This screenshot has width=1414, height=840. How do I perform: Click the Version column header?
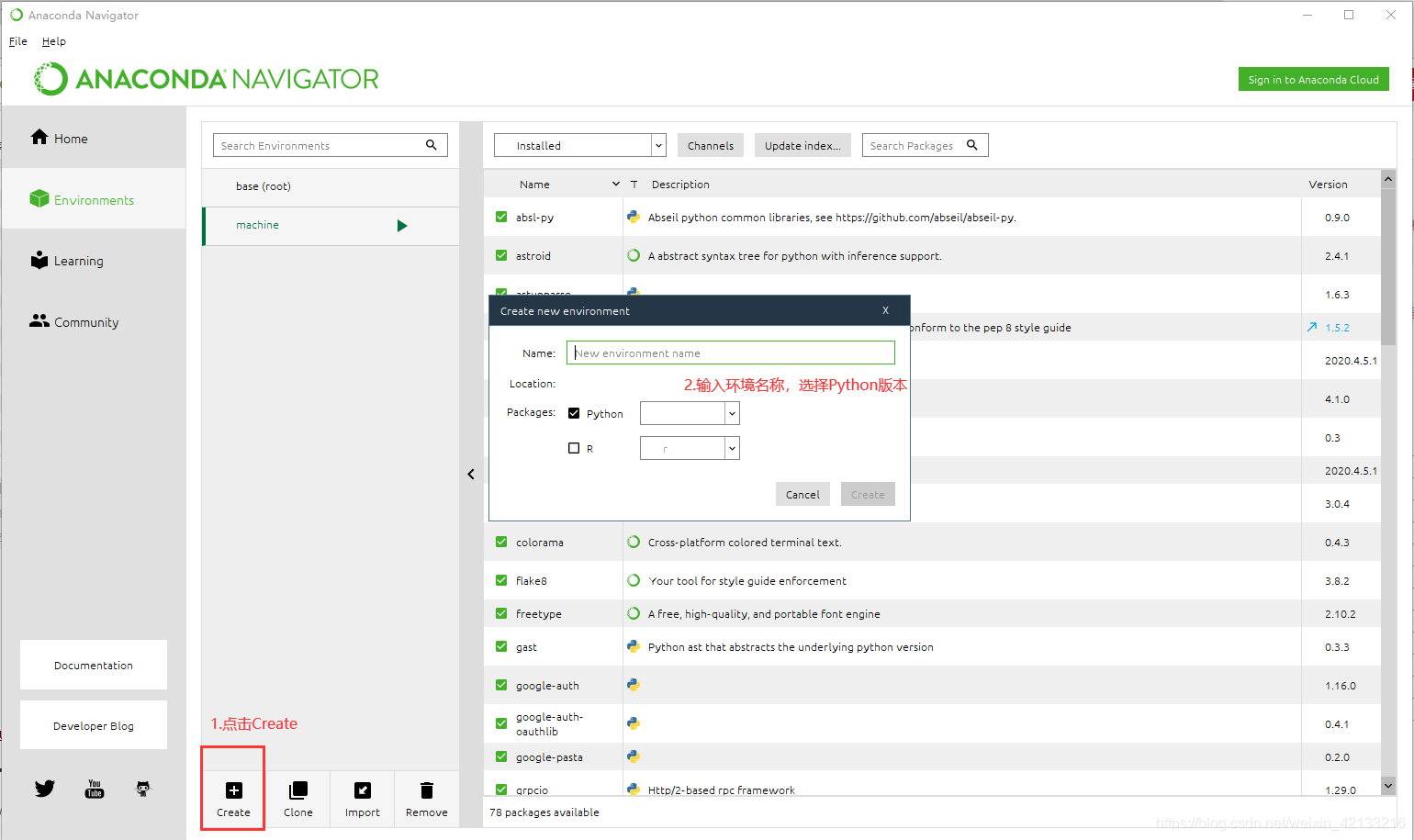click(1328, 184)
